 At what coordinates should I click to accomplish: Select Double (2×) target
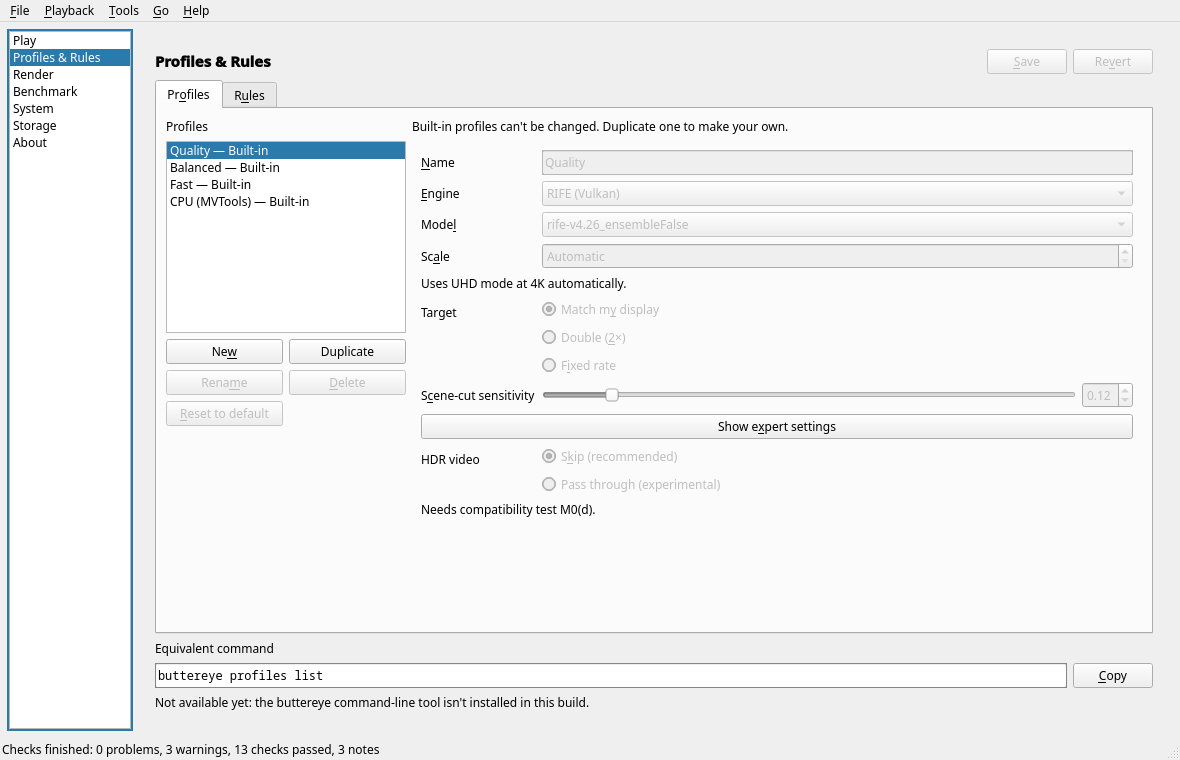click(584, 337)
